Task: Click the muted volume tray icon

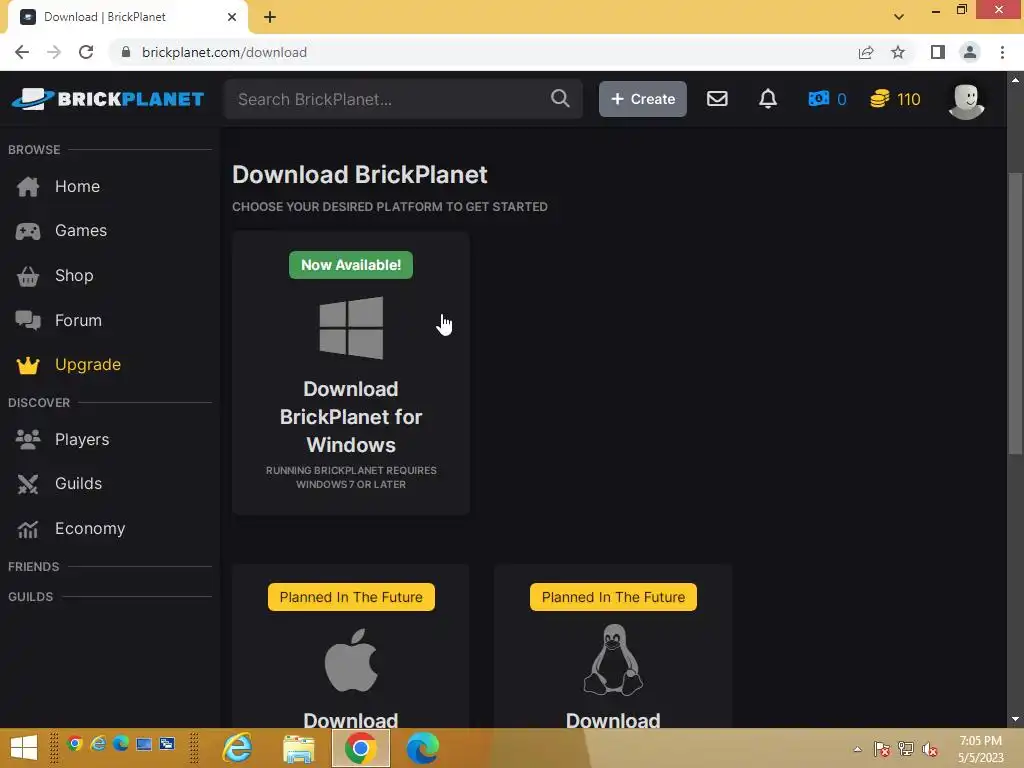Action: 930,749
